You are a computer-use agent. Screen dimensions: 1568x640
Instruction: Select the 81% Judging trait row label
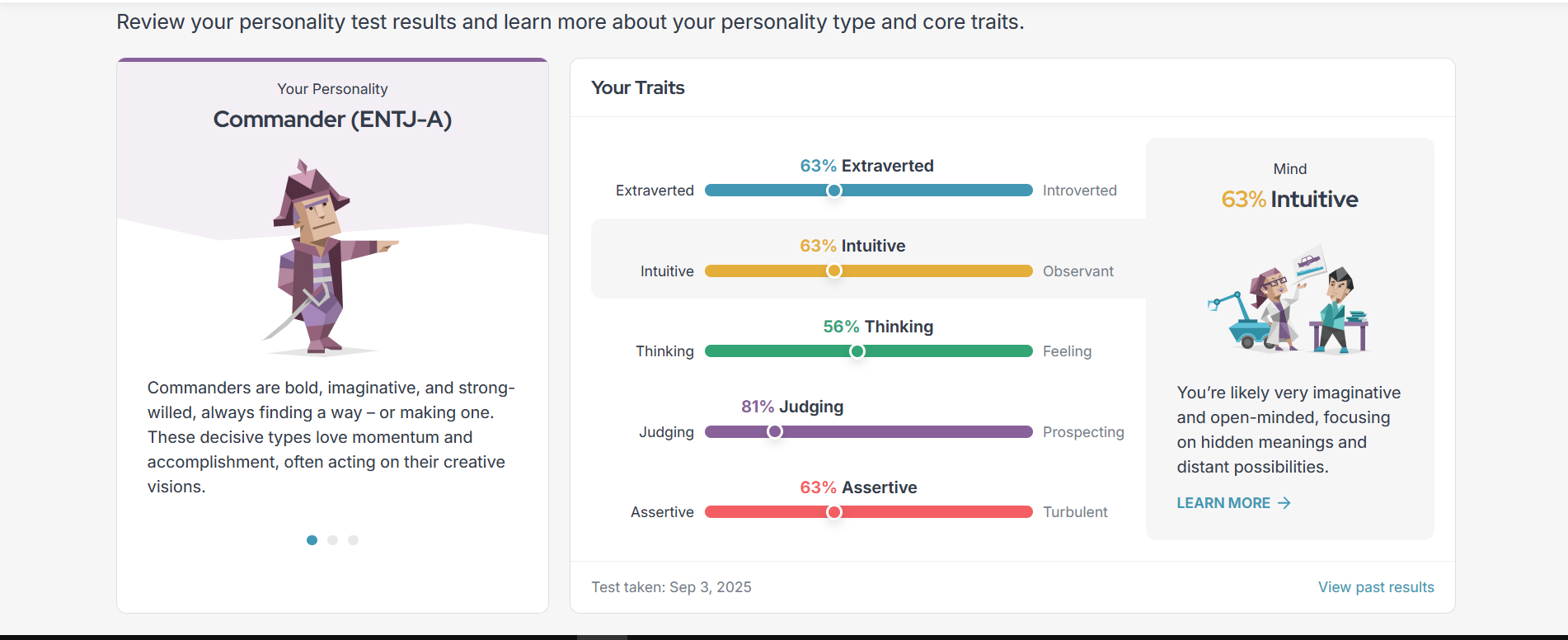point(792,407)
